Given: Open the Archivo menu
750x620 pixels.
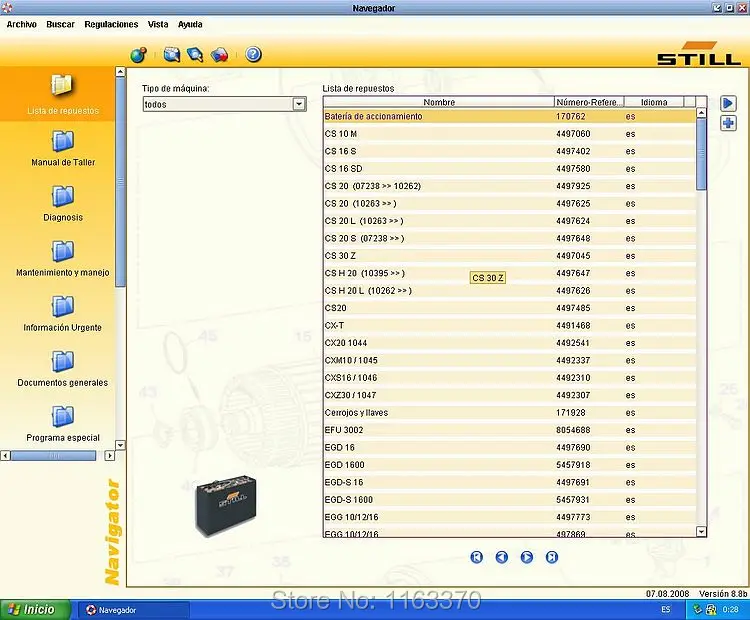Looking at the screenshot, I should [x=22, y=24].
